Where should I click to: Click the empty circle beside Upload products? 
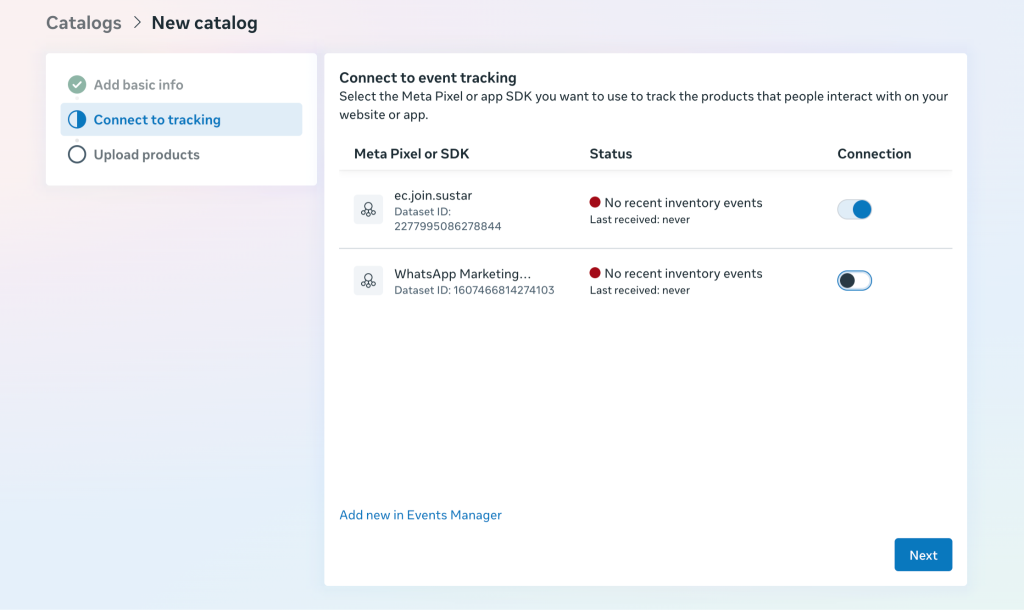(x=77, y=155)
